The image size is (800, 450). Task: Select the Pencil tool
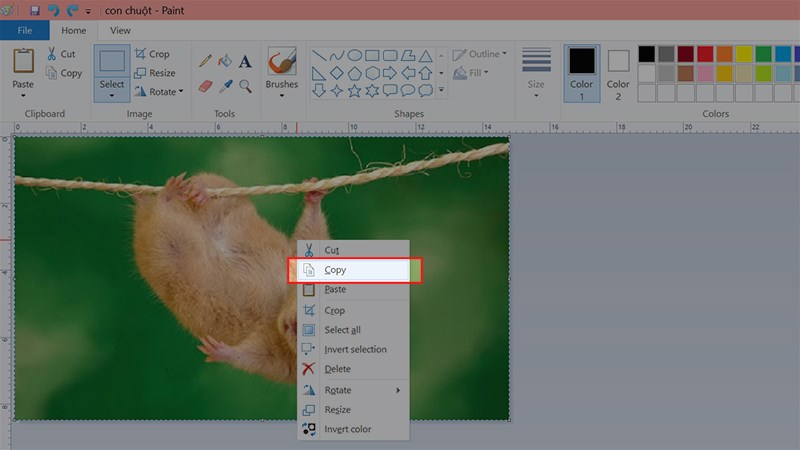pyautogui.click(x=205, y=61)
